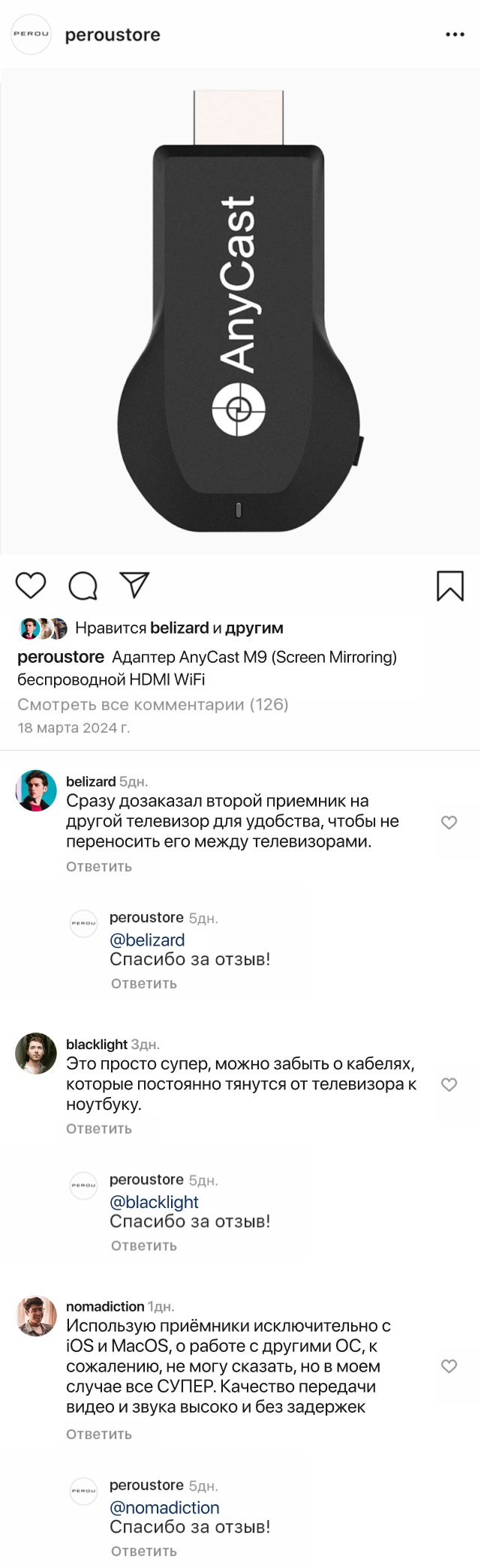Open the peroustore username in the header

coord(113,35)
